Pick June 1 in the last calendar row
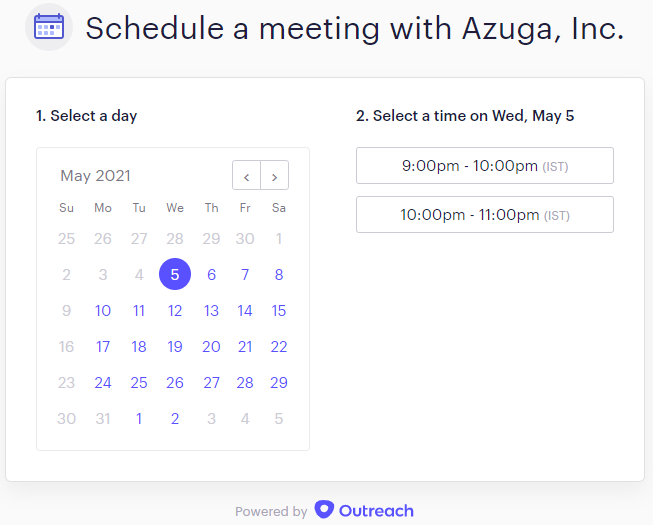 [x=139, y=418]
